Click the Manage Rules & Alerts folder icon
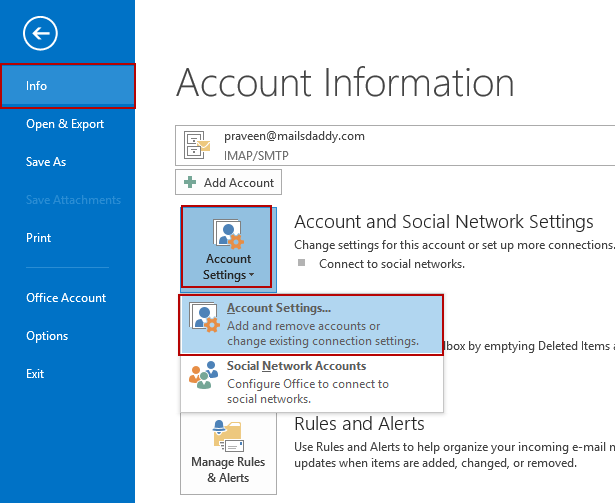The image size is (615, 503). (228, 436)
